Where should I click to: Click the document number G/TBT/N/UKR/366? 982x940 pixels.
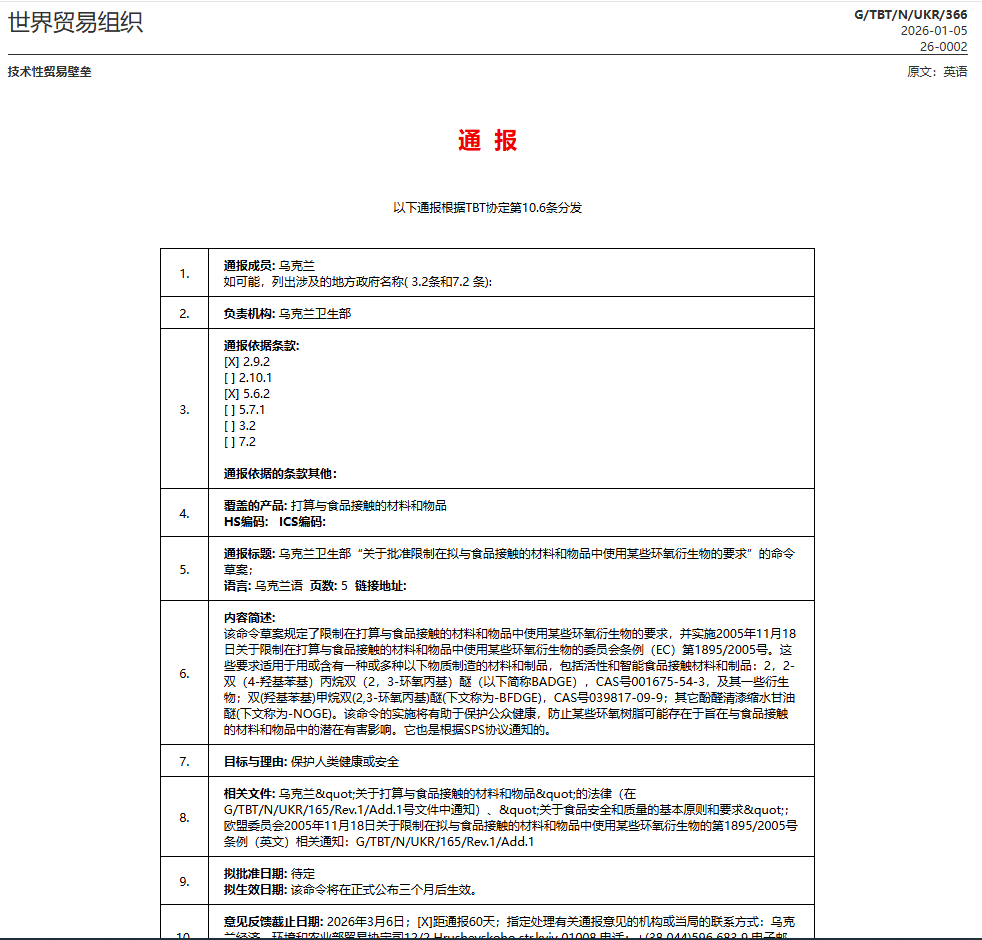[x=910, y=14]
